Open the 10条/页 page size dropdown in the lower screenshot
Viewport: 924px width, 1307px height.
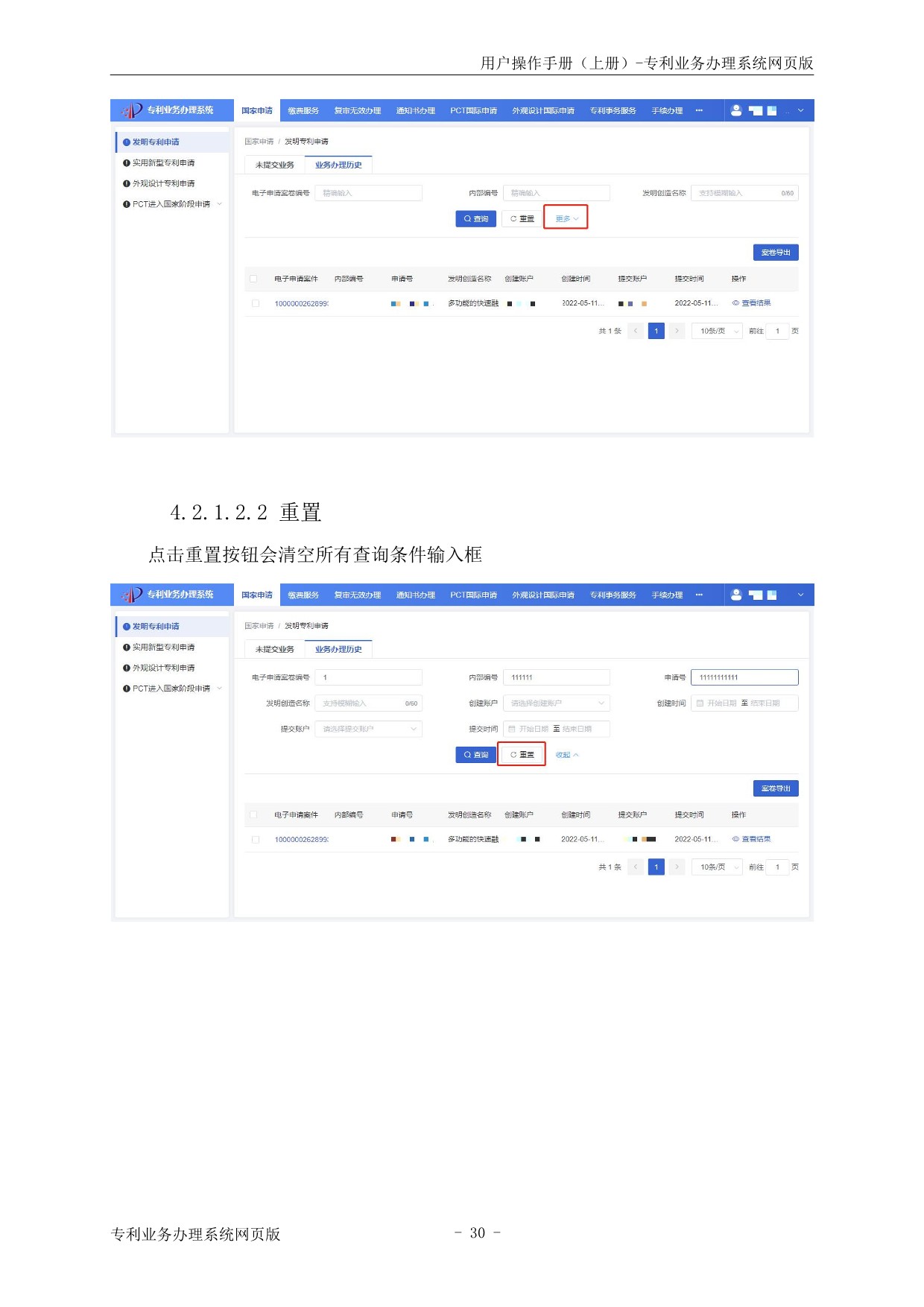(x=717, y=867)
